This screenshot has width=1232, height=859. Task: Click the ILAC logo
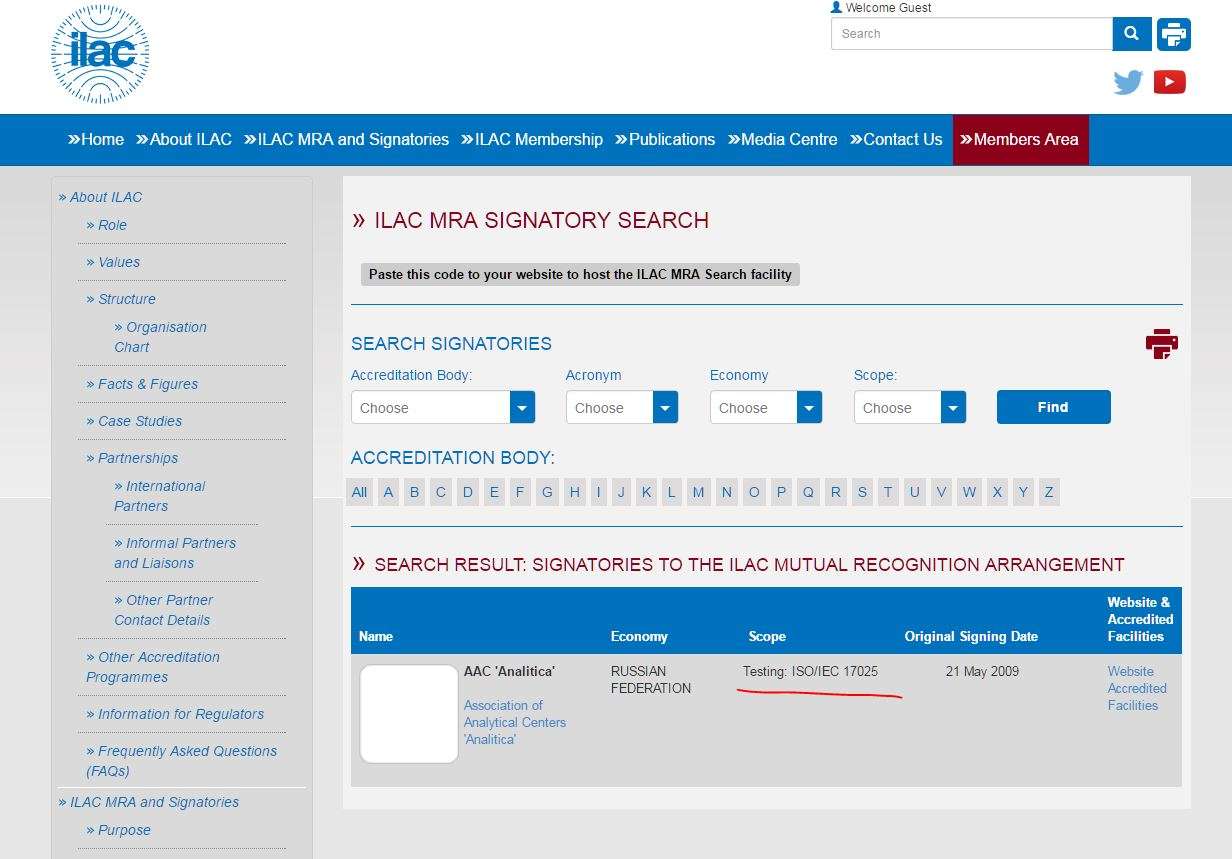pyautogui.click(x=100, y=54)
